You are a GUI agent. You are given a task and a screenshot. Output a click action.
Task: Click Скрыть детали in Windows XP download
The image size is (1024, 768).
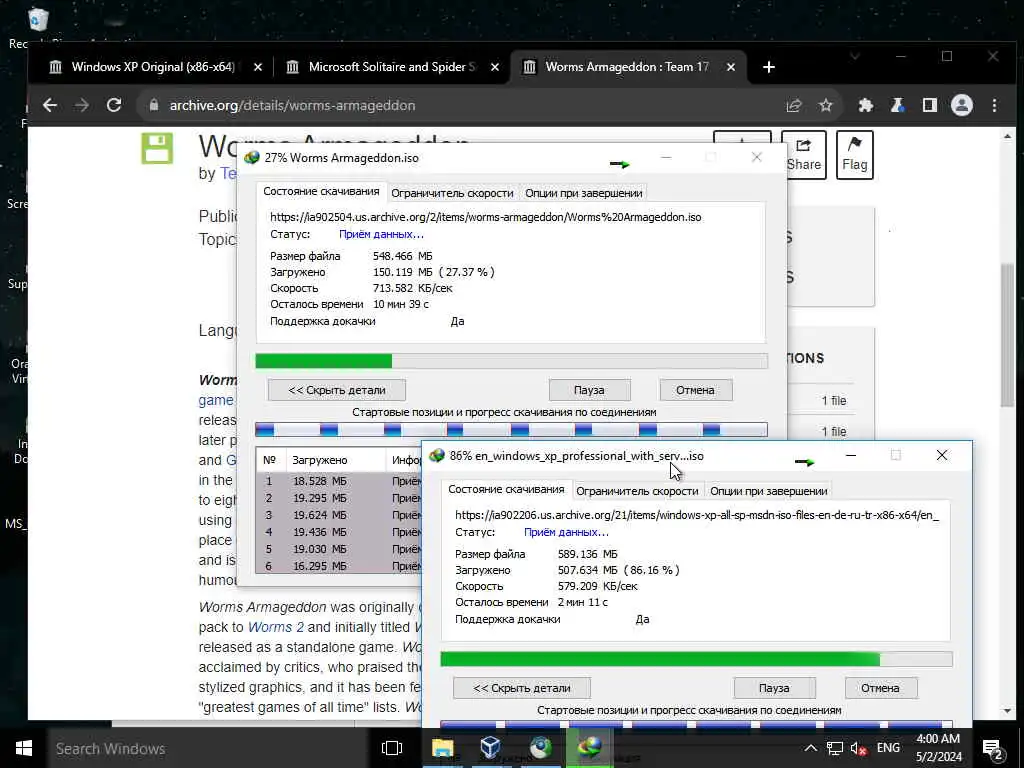(521, 688)
